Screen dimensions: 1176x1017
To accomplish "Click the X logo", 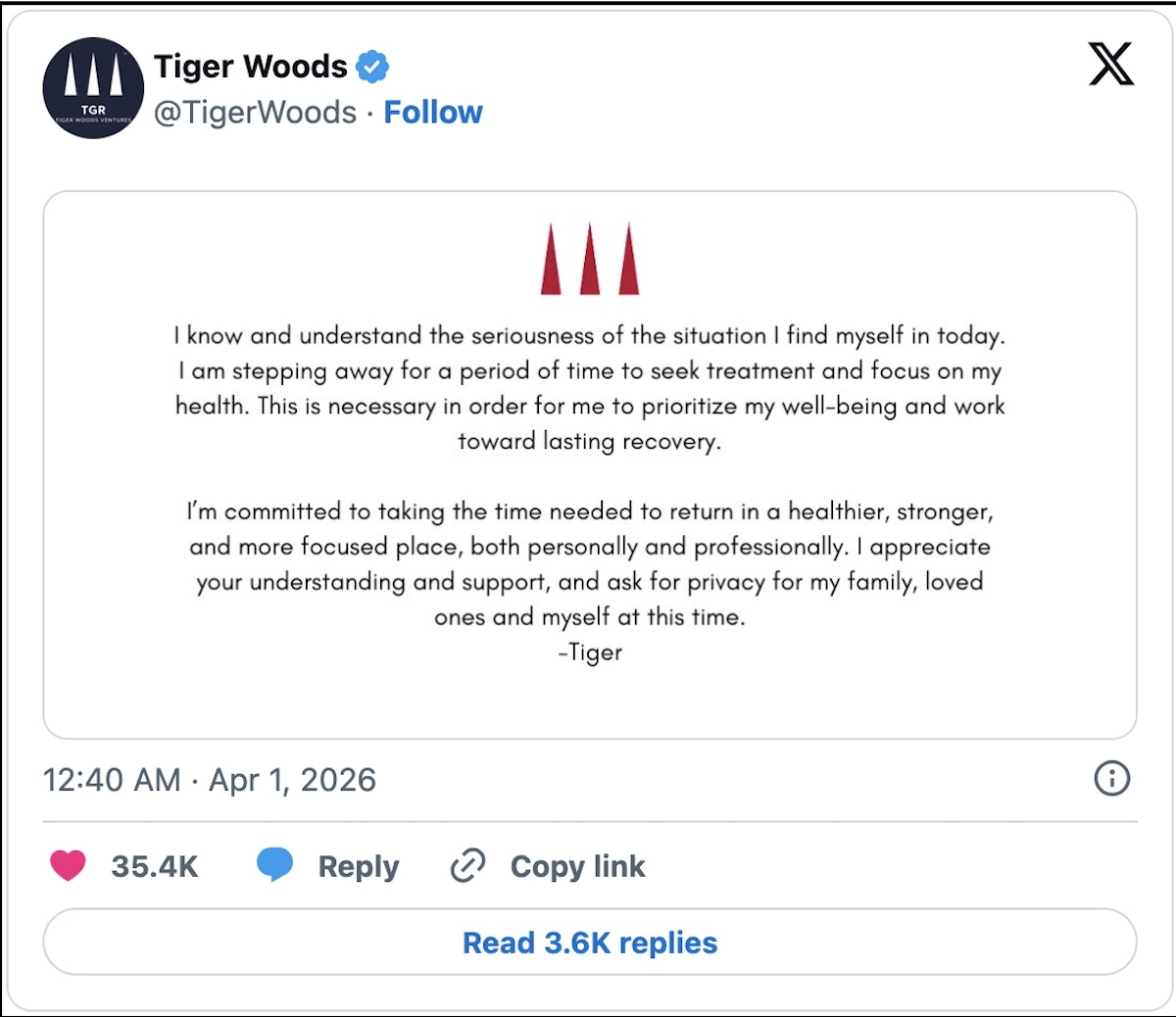I will (x=1111, y=65).
